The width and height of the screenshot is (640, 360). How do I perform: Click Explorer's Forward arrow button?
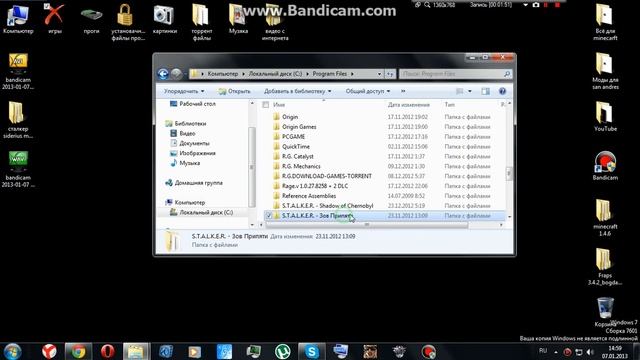(x=176, y=74)
